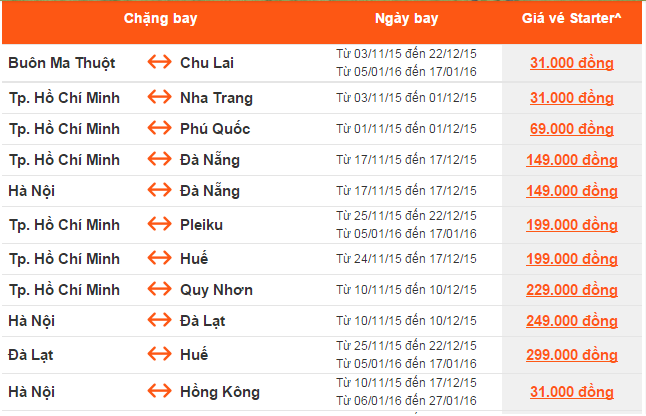The height and width of the screenshot is (416, 646).
Task: Click the Giá vé Starter column header
Action: (571, 19)
